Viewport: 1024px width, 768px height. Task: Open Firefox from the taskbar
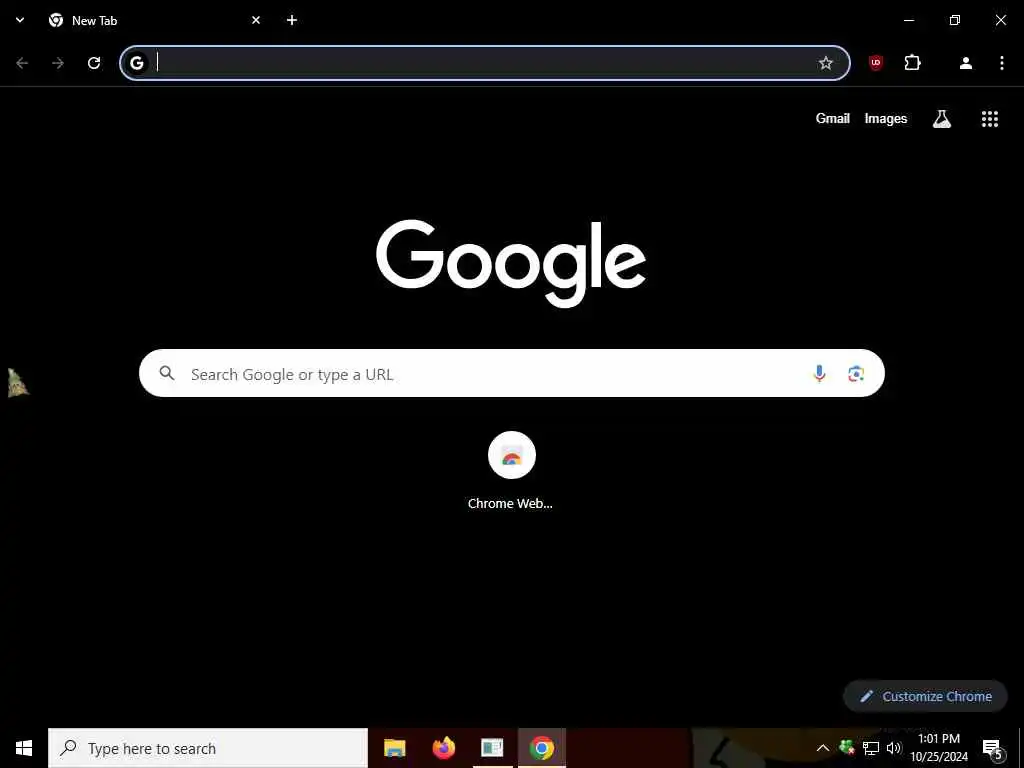(443, 748)
